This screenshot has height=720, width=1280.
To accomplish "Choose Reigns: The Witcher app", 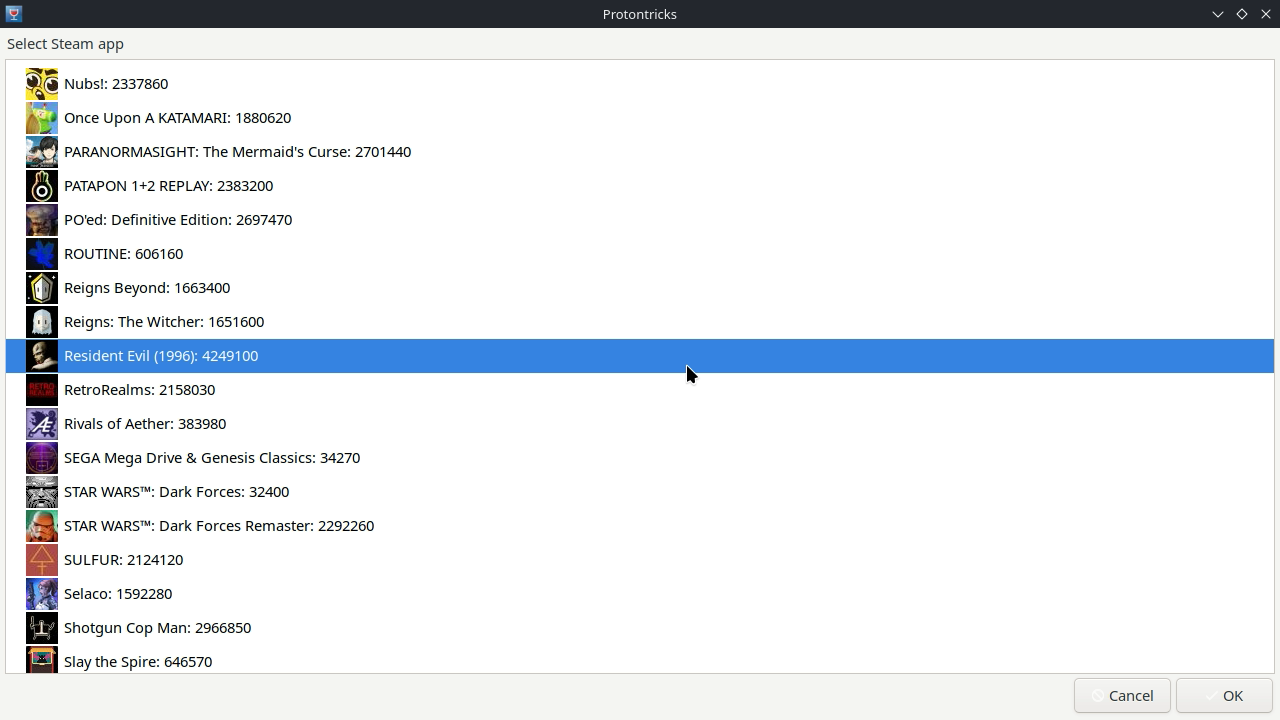I will click(x=164, y=322).
